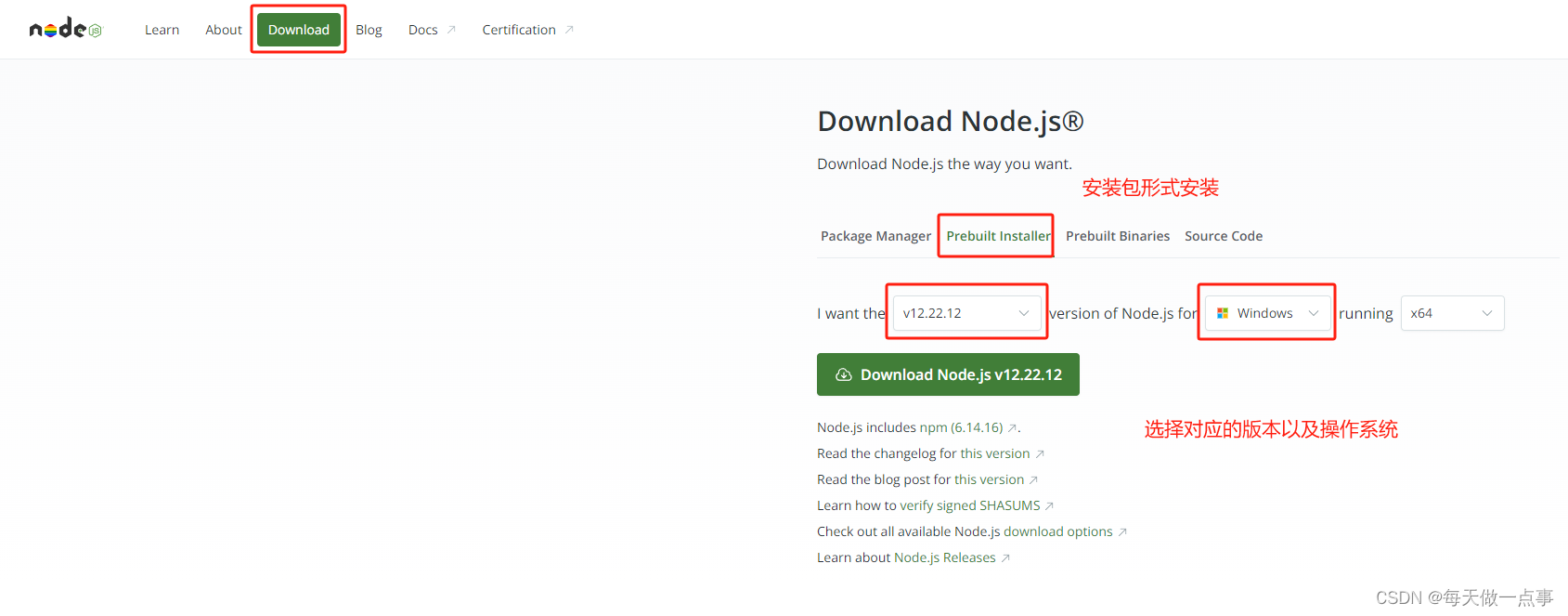This screenshot has width=1568, height=616.
Task: Switch to the Prebuilt Binaries tab
Action: point(1117,235)
